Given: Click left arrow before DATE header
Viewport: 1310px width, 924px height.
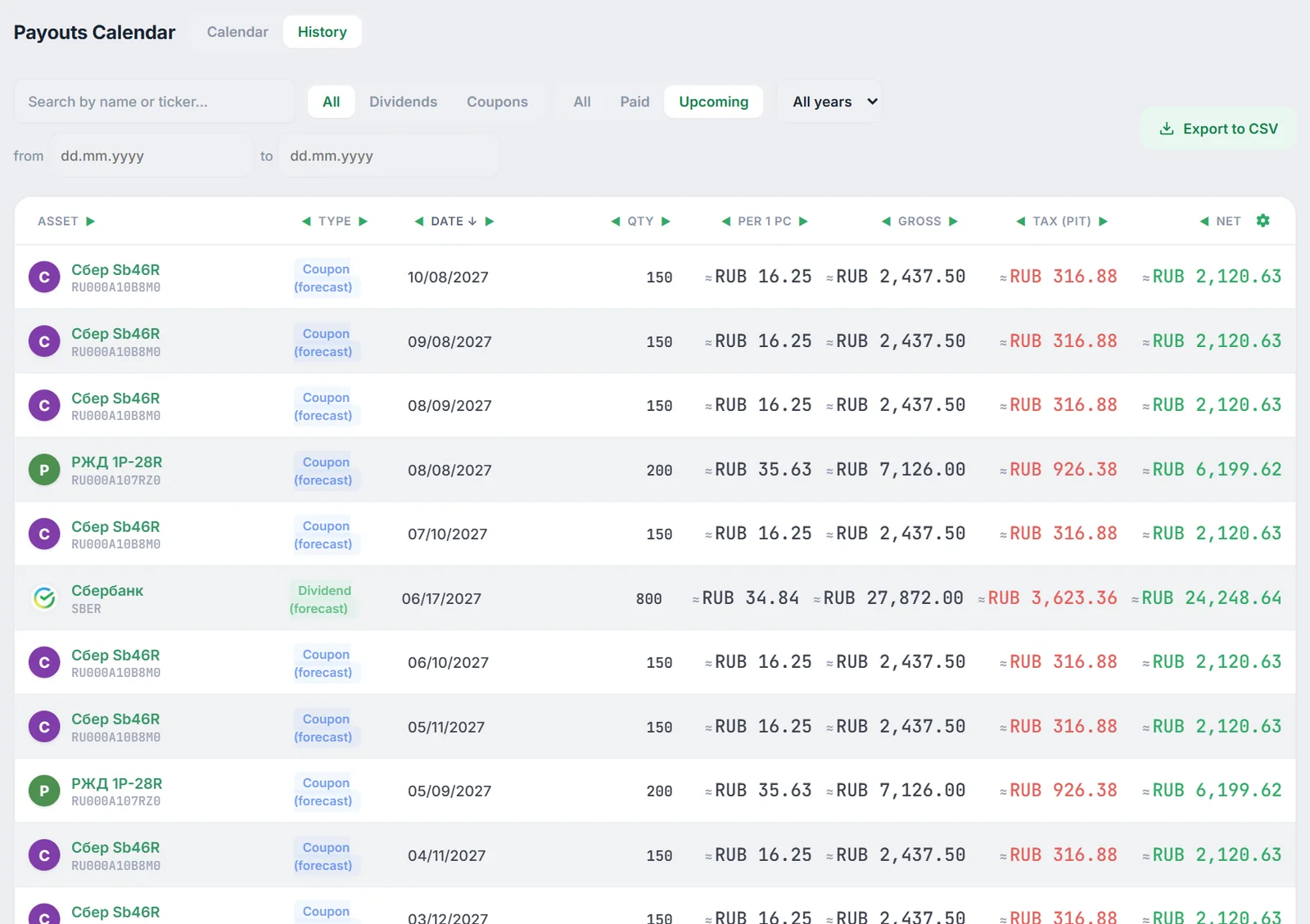Looking at the screenshot, I should point(419,221).
